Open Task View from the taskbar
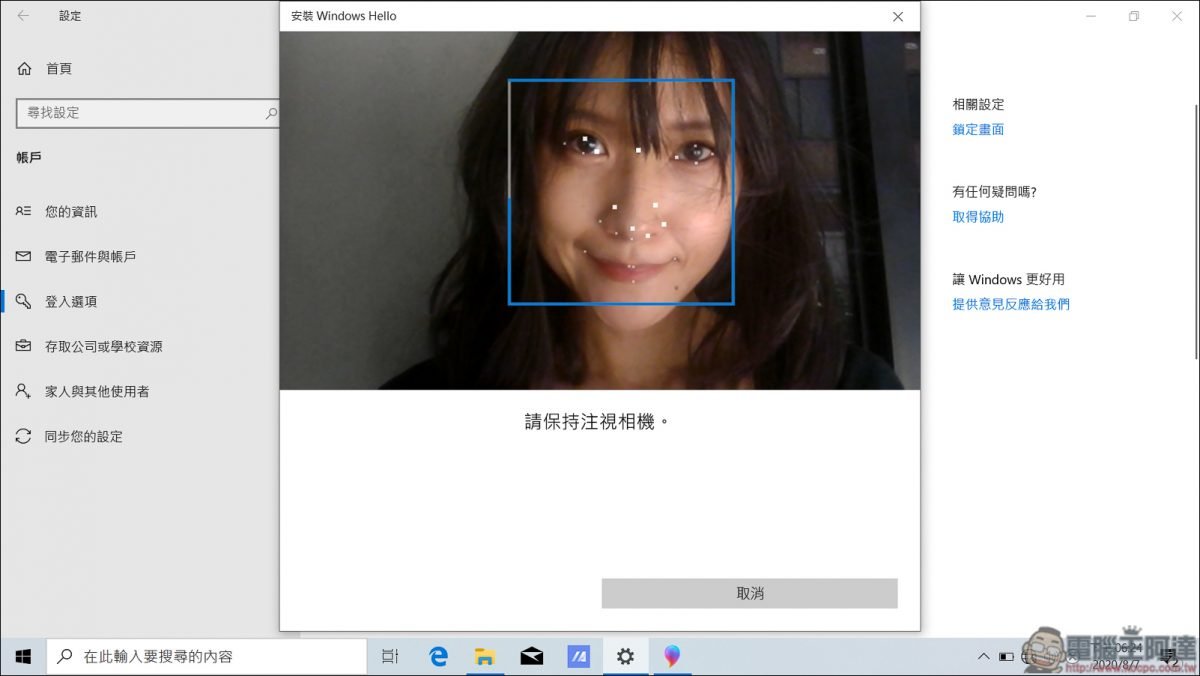This screenshot has width=1200, height=676. pos(390,657)
